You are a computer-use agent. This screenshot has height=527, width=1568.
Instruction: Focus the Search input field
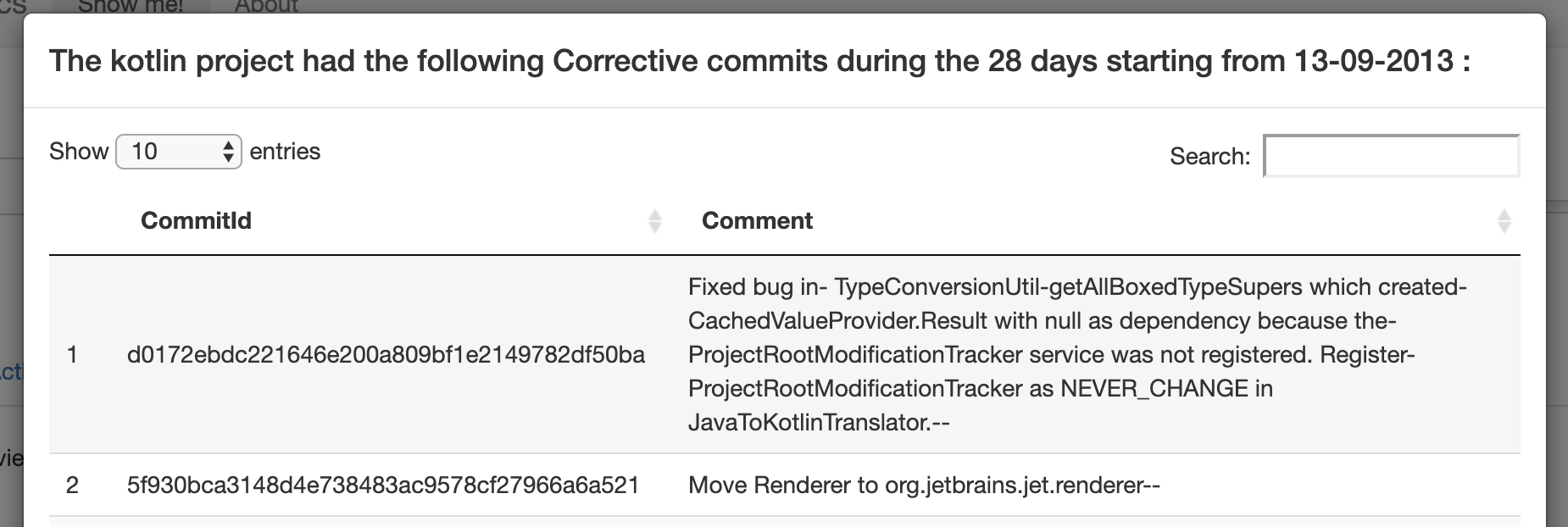coord(1391,156)
